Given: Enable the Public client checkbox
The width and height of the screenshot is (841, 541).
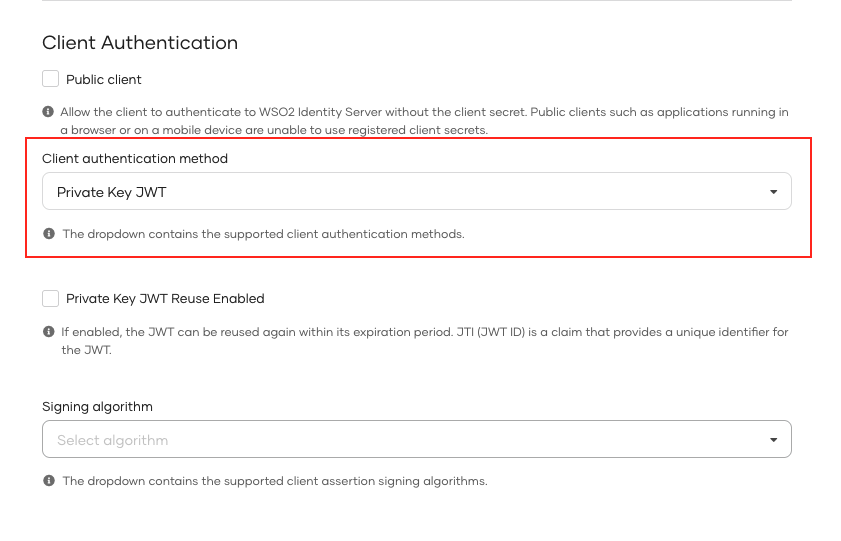Looking at the screenshot, I should point(51,79).
